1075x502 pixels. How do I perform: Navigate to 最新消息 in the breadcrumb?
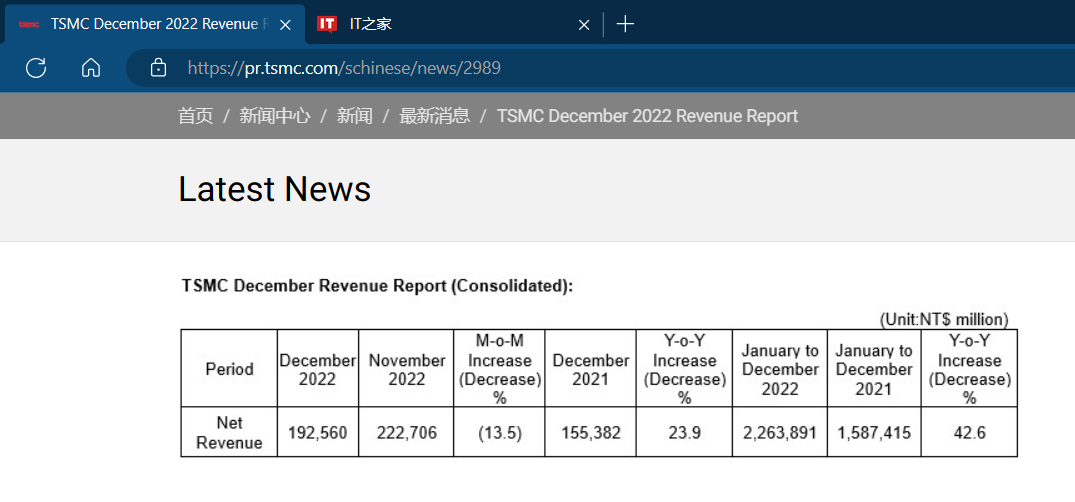tap(434, 116)
